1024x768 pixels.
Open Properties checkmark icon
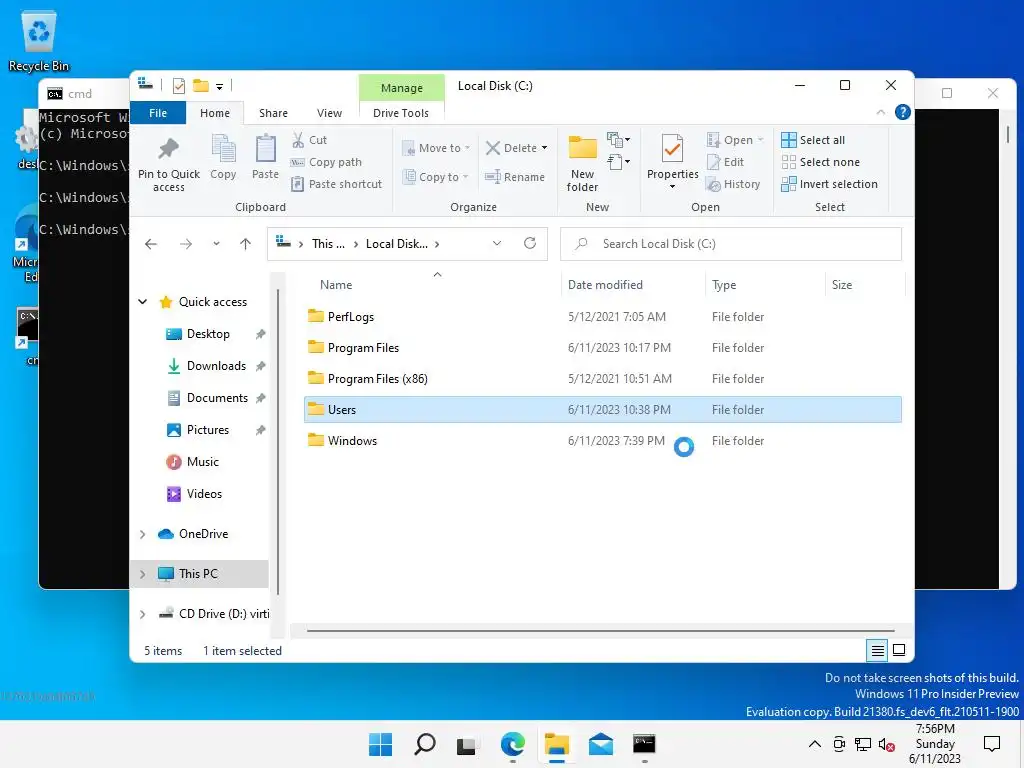pyautogui.click(x=672, y=149)
